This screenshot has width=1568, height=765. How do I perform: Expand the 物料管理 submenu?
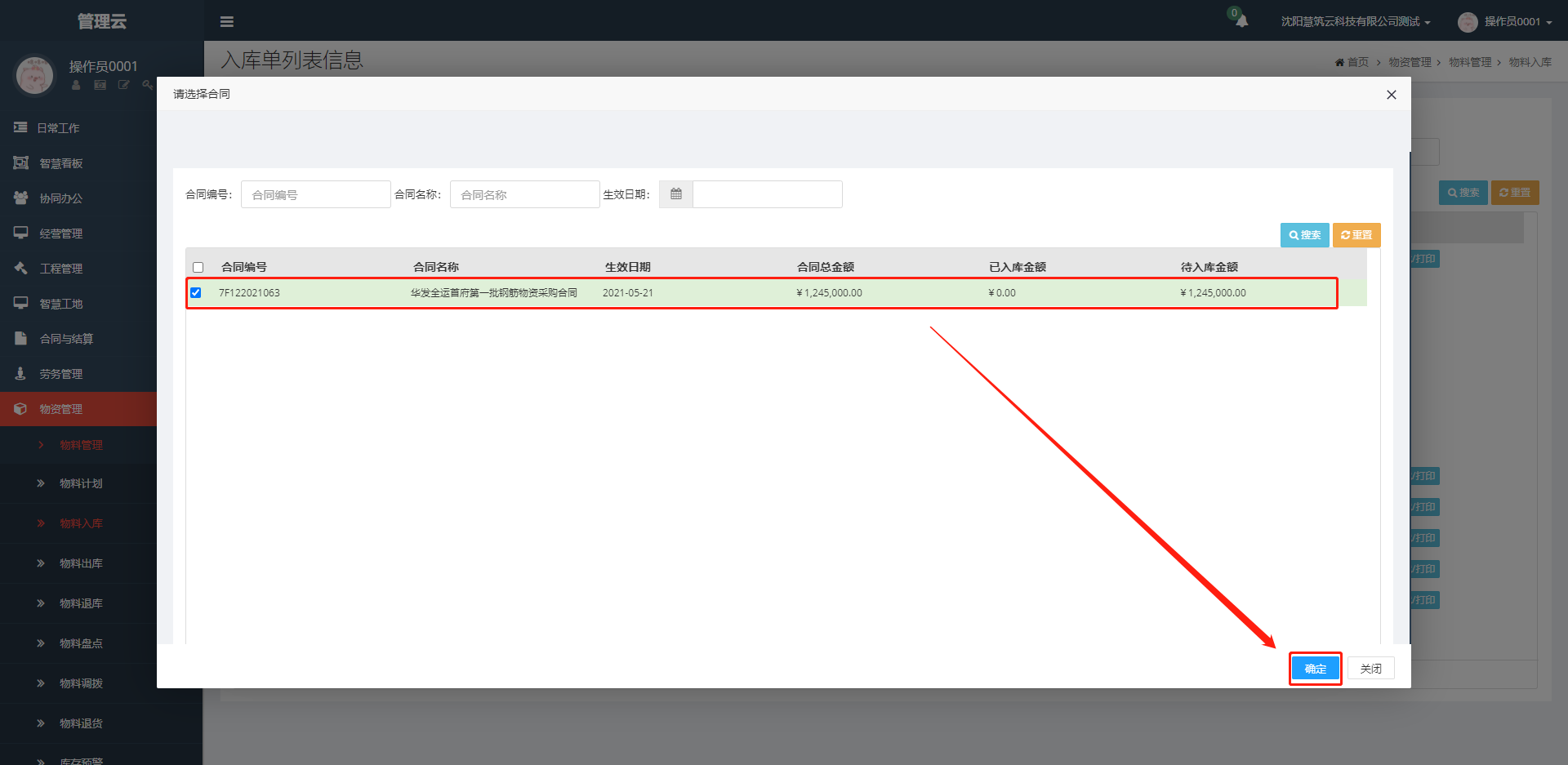[x=81, y=445]
